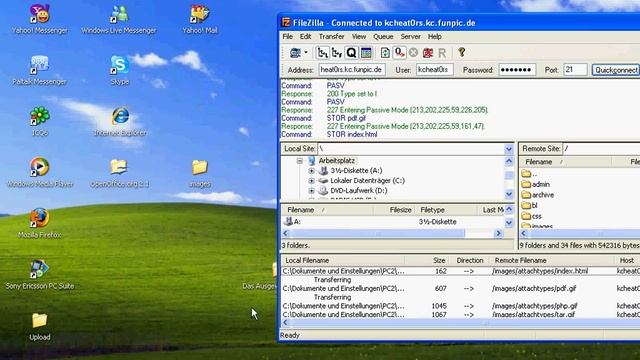Sort local list by Filetype column
640x360 pixels.
447,210
